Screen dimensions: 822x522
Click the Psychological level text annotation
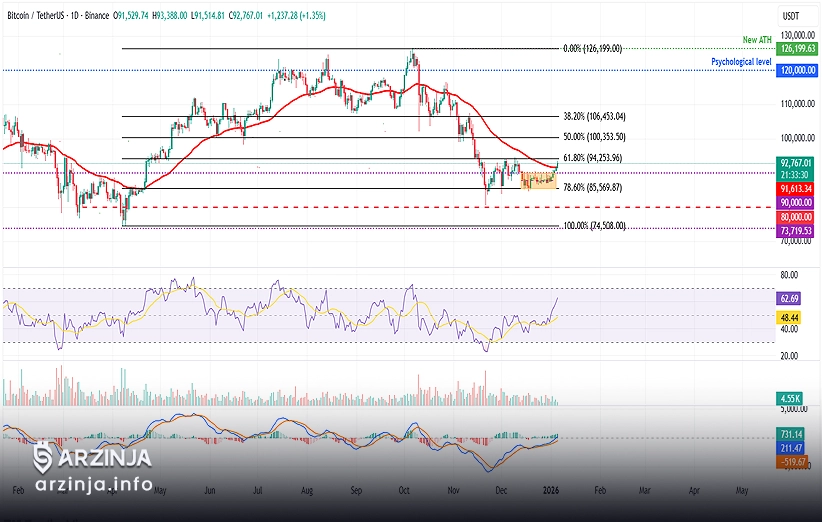[741, 61]
